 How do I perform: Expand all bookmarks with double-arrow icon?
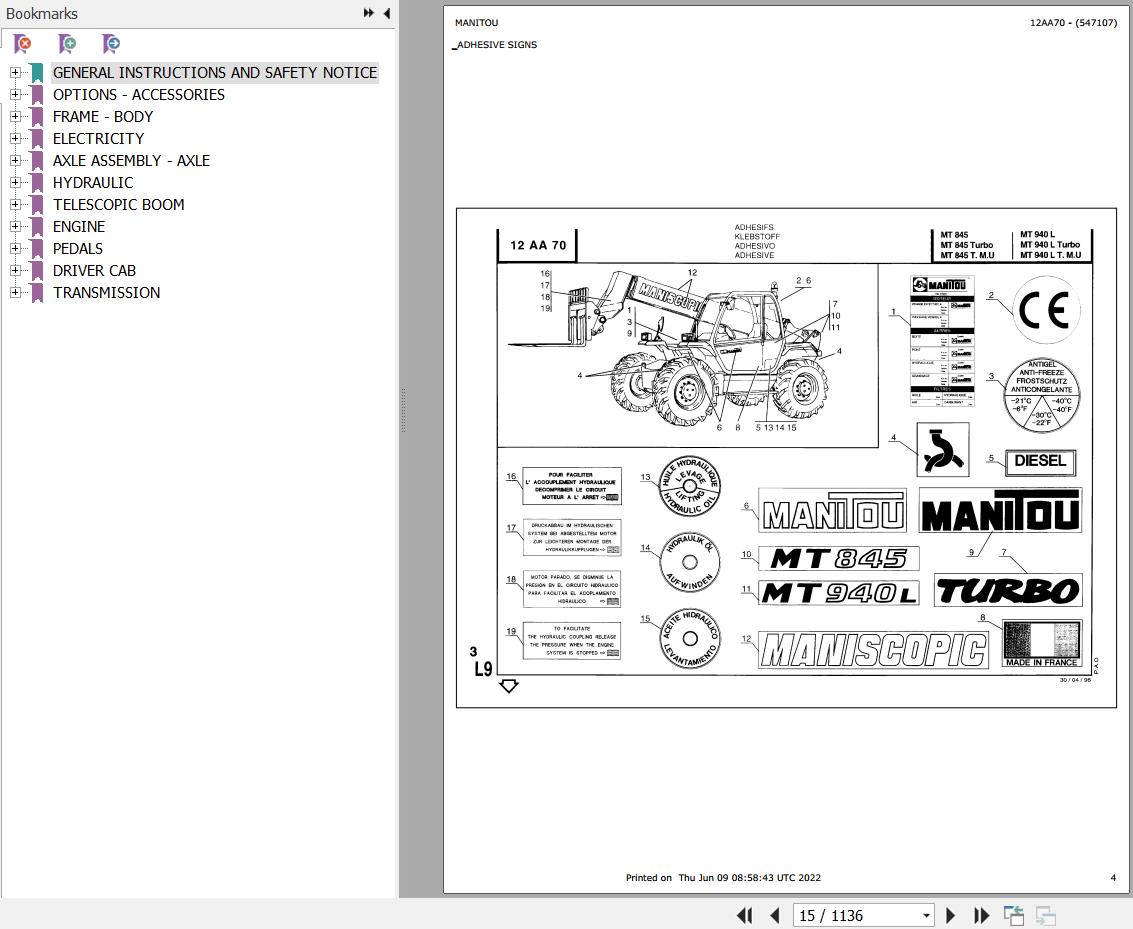click(x=369, y=13)
